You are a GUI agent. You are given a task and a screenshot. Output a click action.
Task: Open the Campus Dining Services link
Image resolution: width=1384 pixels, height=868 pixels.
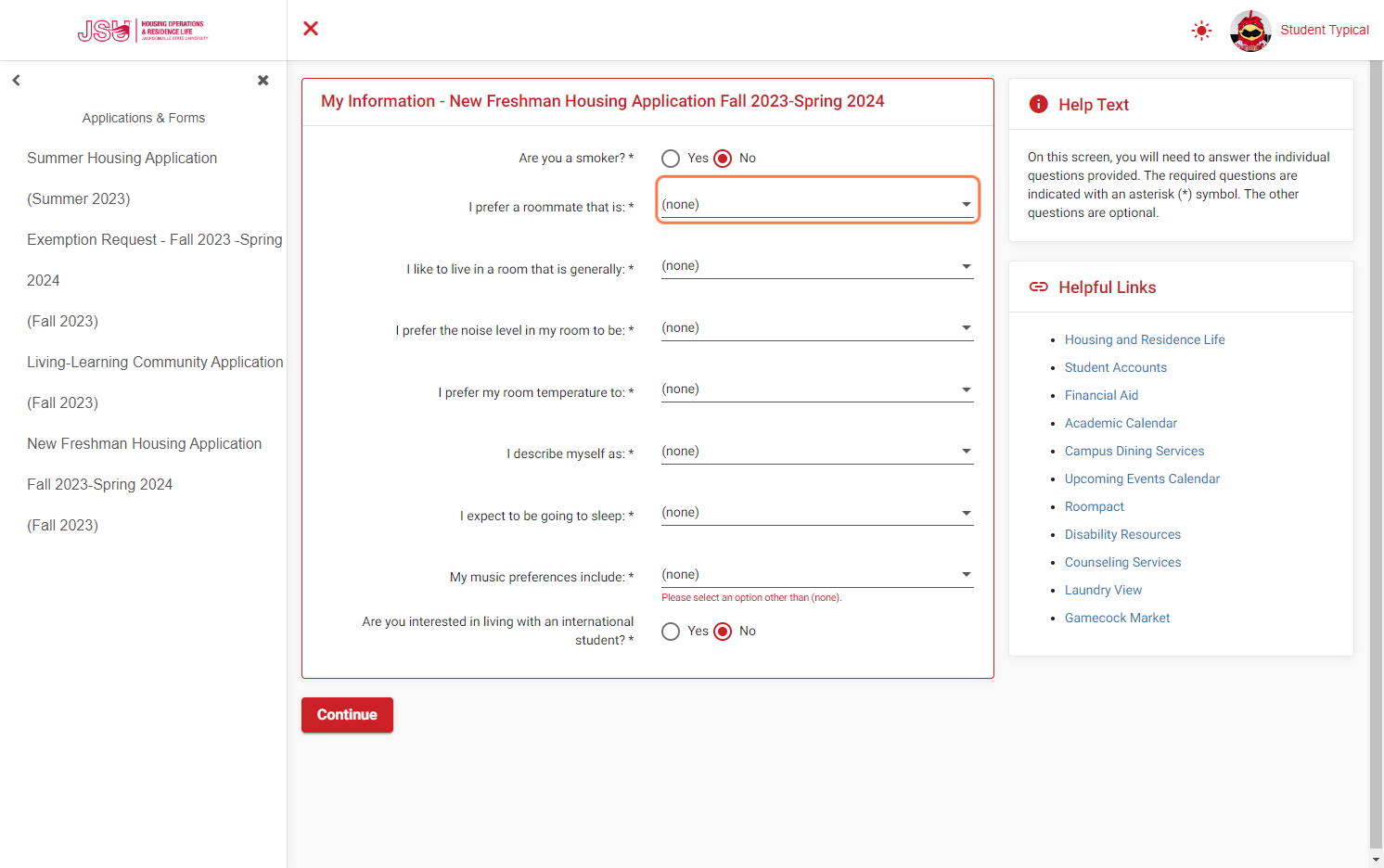(1134, 451)
